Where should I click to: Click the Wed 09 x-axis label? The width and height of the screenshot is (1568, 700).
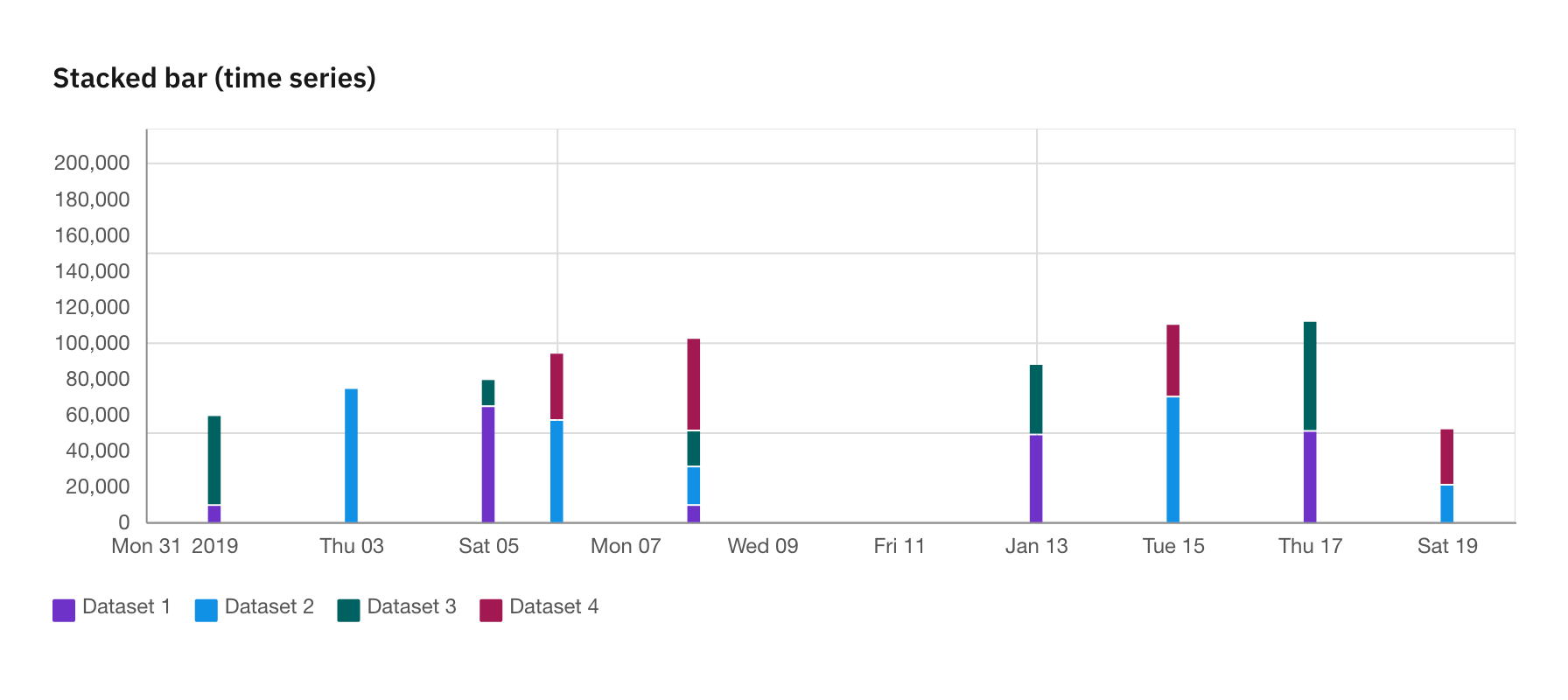[x=763, y=546]
